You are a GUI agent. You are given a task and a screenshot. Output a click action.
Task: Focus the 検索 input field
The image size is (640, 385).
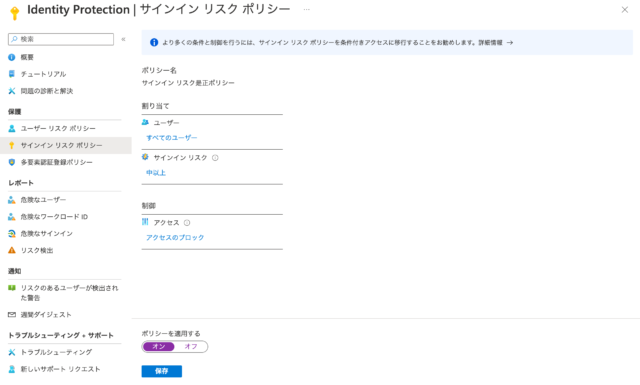tap(61, 39)
